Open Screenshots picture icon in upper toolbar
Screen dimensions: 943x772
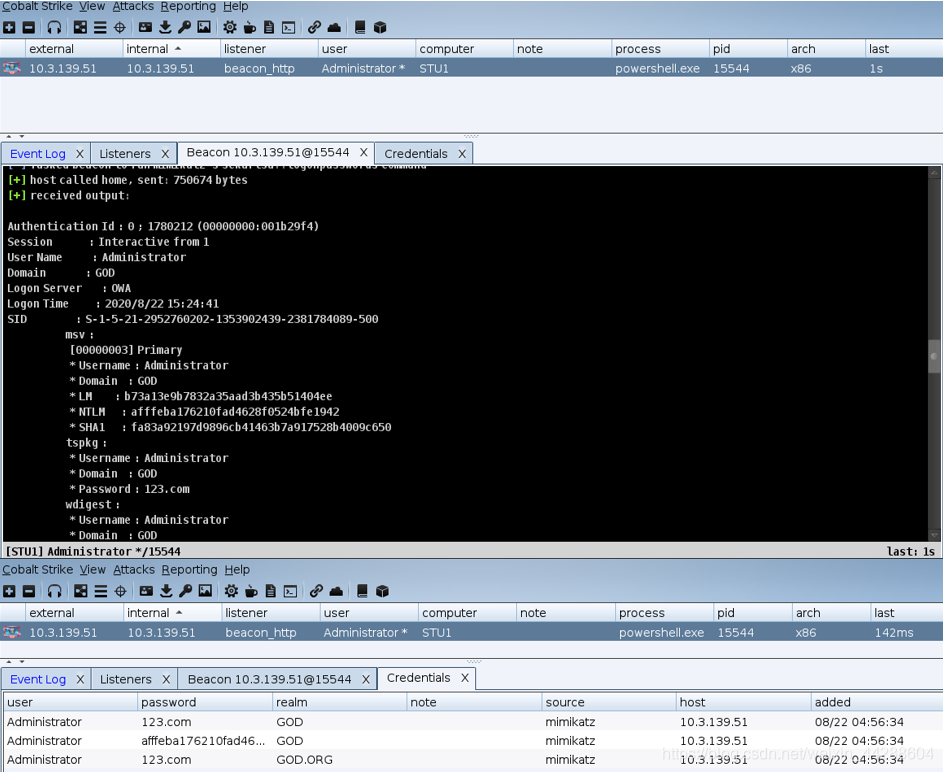204,28
